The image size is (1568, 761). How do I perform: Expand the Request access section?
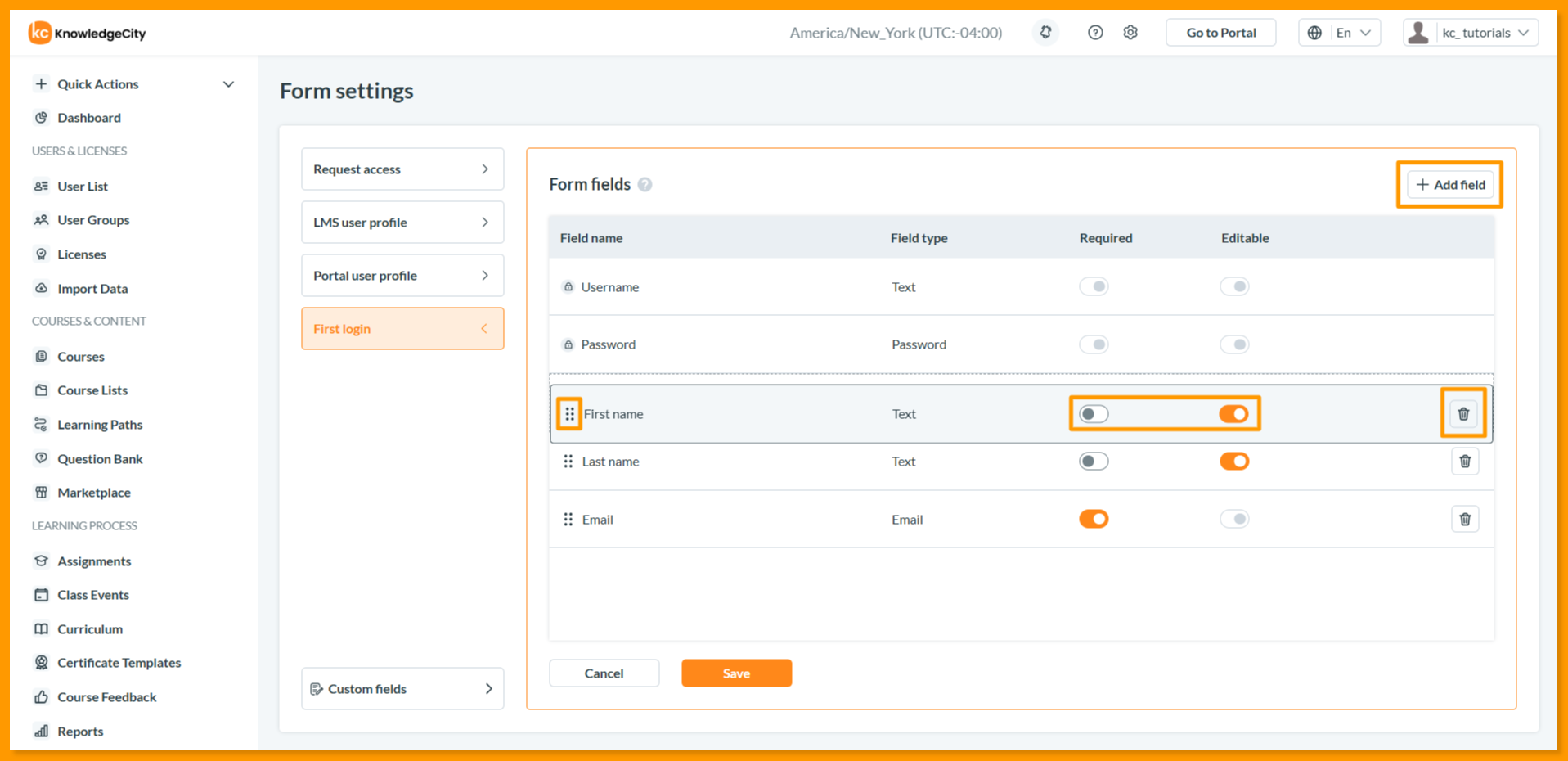tap(402, 169)
